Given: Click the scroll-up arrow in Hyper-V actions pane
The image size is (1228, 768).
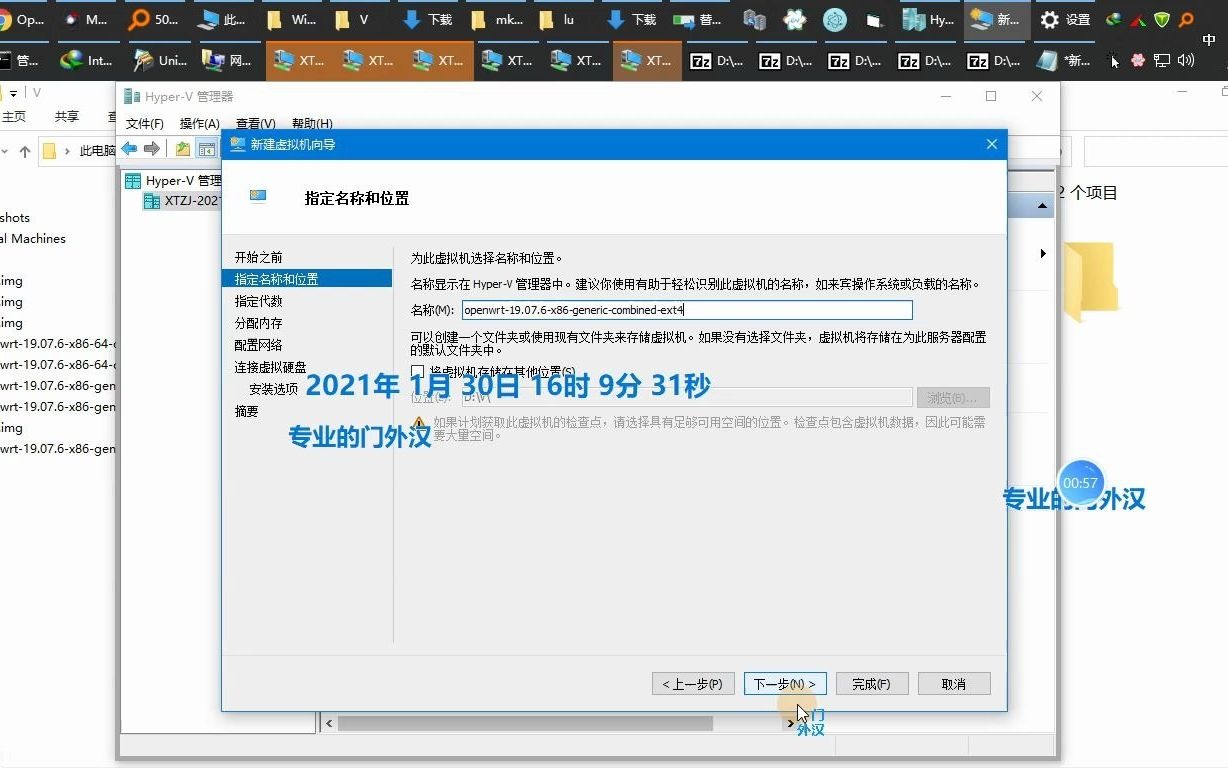Looking at the screenshot, I should coord(1043,205).
